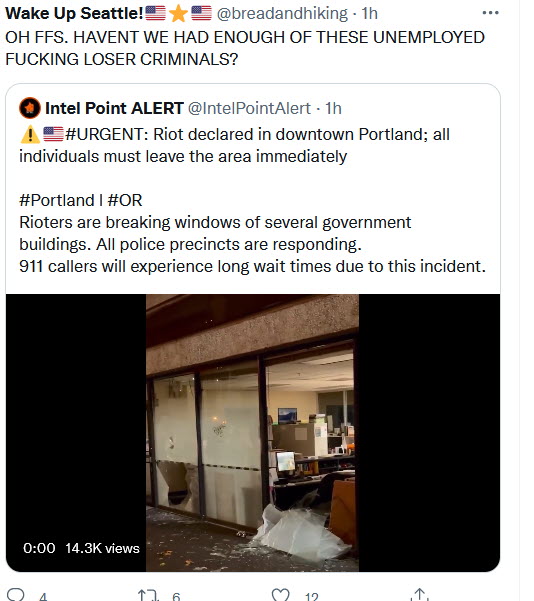Click the share upload icon
Screen dimensions: 534x601
420,594
